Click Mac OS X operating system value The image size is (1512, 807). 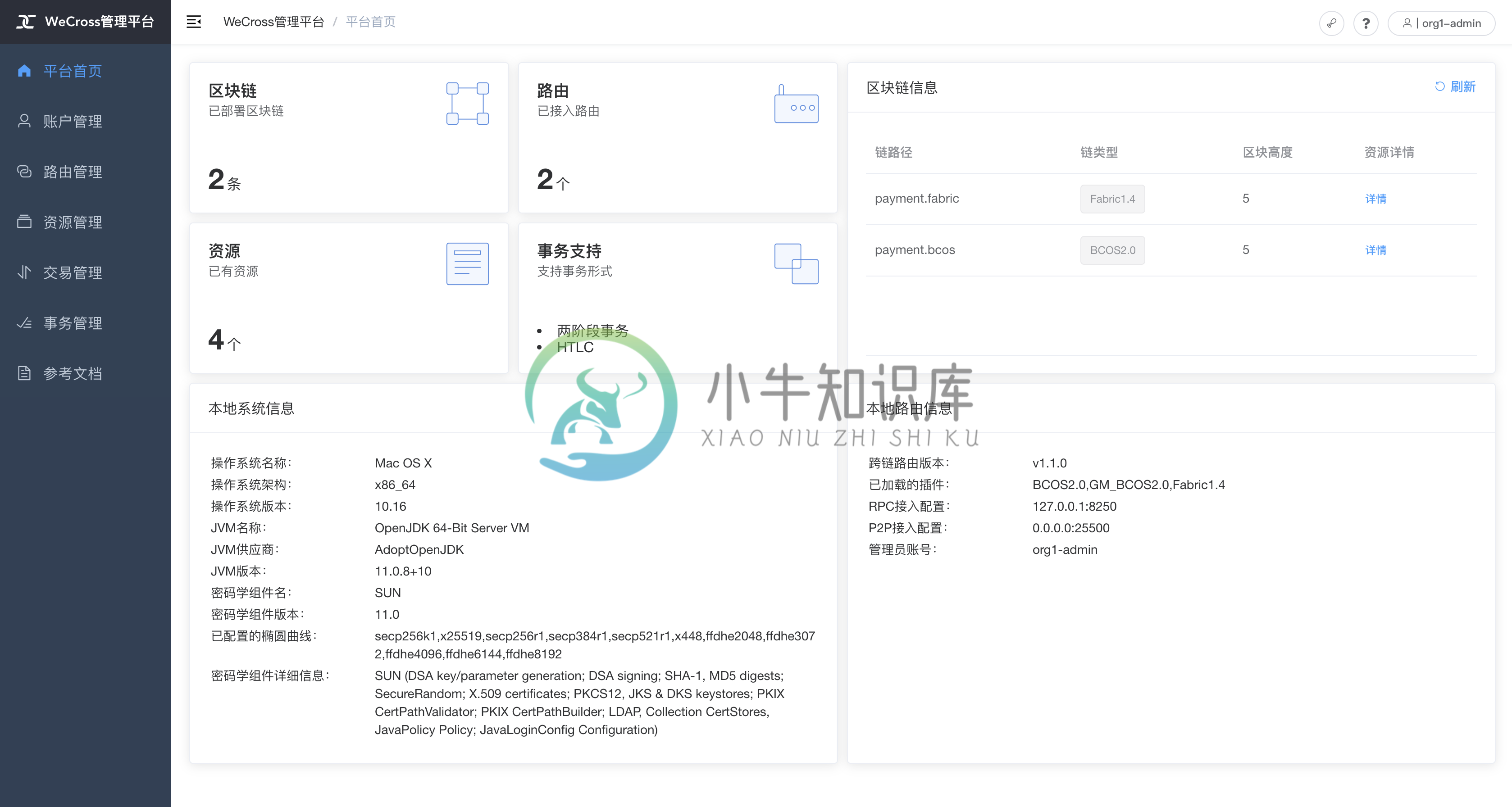pyautogui.click(x=403, y=463)
